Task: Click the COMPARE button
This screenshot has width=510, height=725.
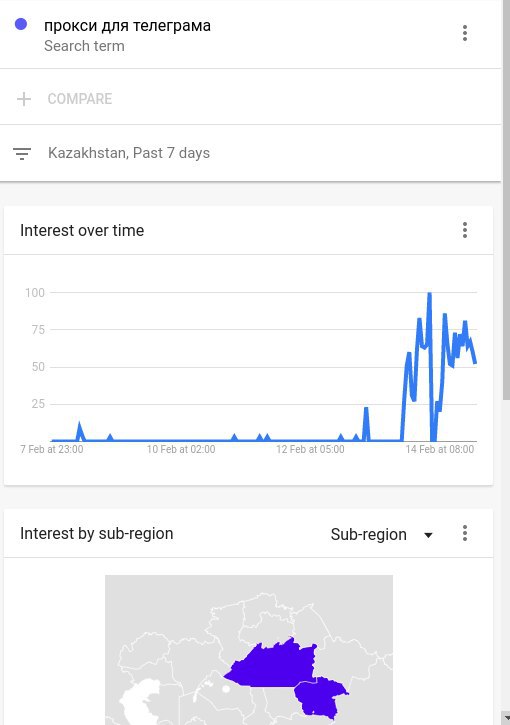Action: (x=80, y=98)
